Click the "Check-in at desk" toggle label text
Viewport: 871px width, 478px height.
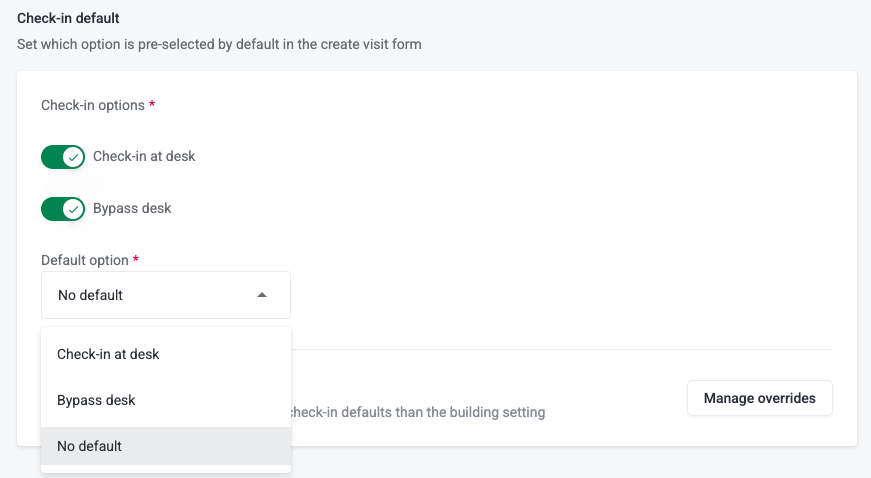[x=144, y=157]
